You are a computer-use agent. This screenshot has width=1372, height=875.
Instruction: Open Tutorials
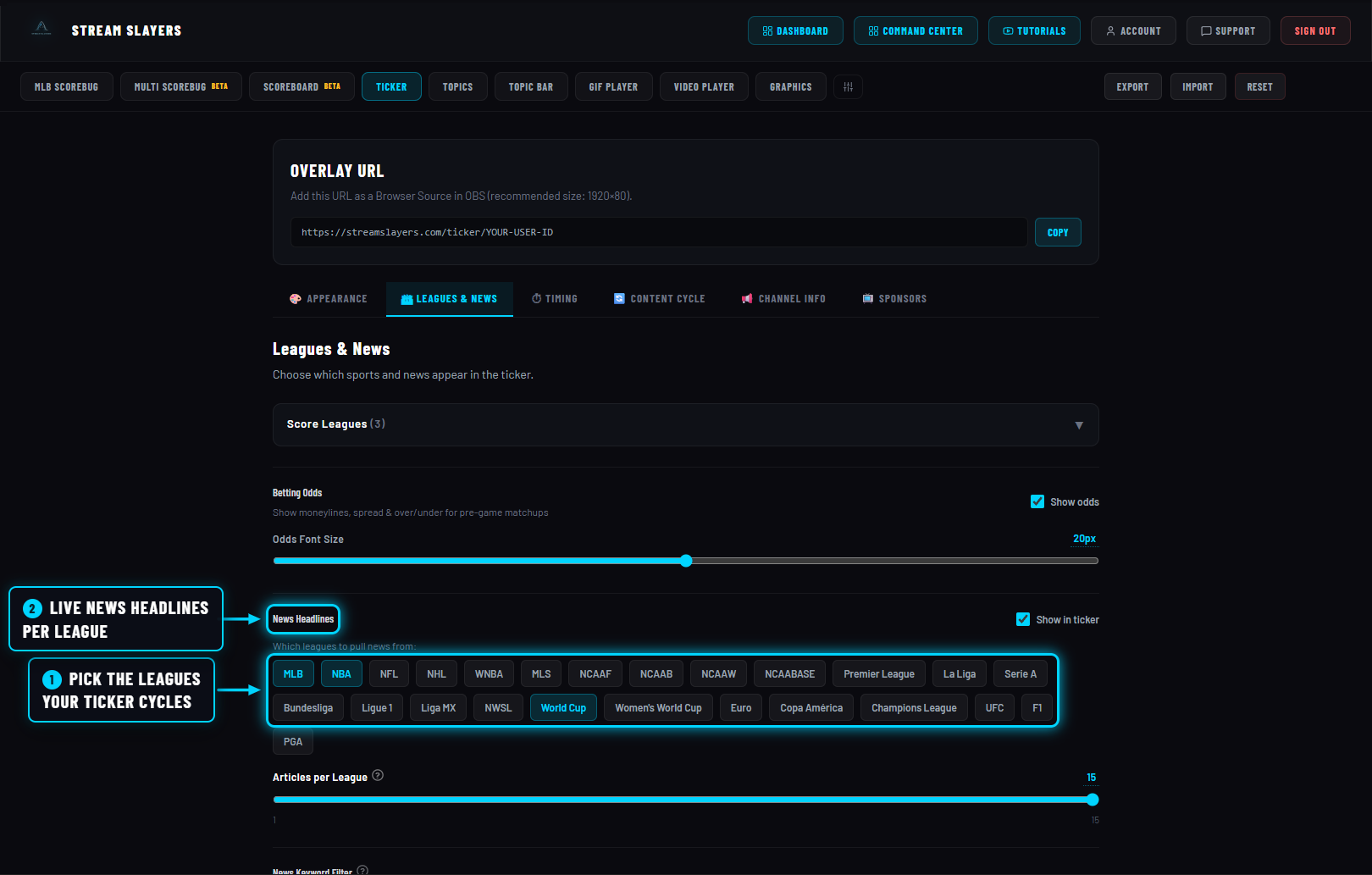(x=1034, y=30)
